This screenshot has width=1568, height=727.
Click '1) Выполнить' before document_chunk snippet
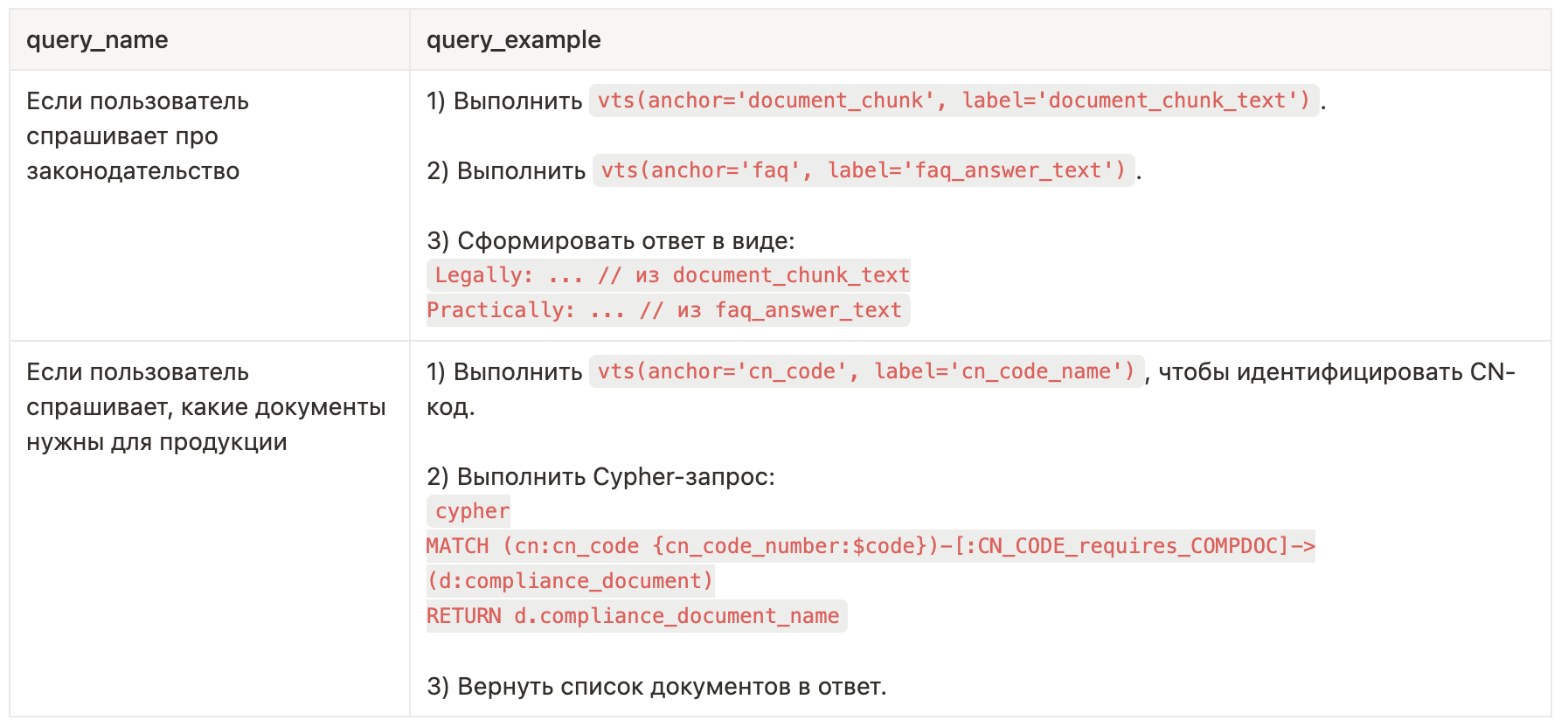pyautogui.click(x=504, y=101)
